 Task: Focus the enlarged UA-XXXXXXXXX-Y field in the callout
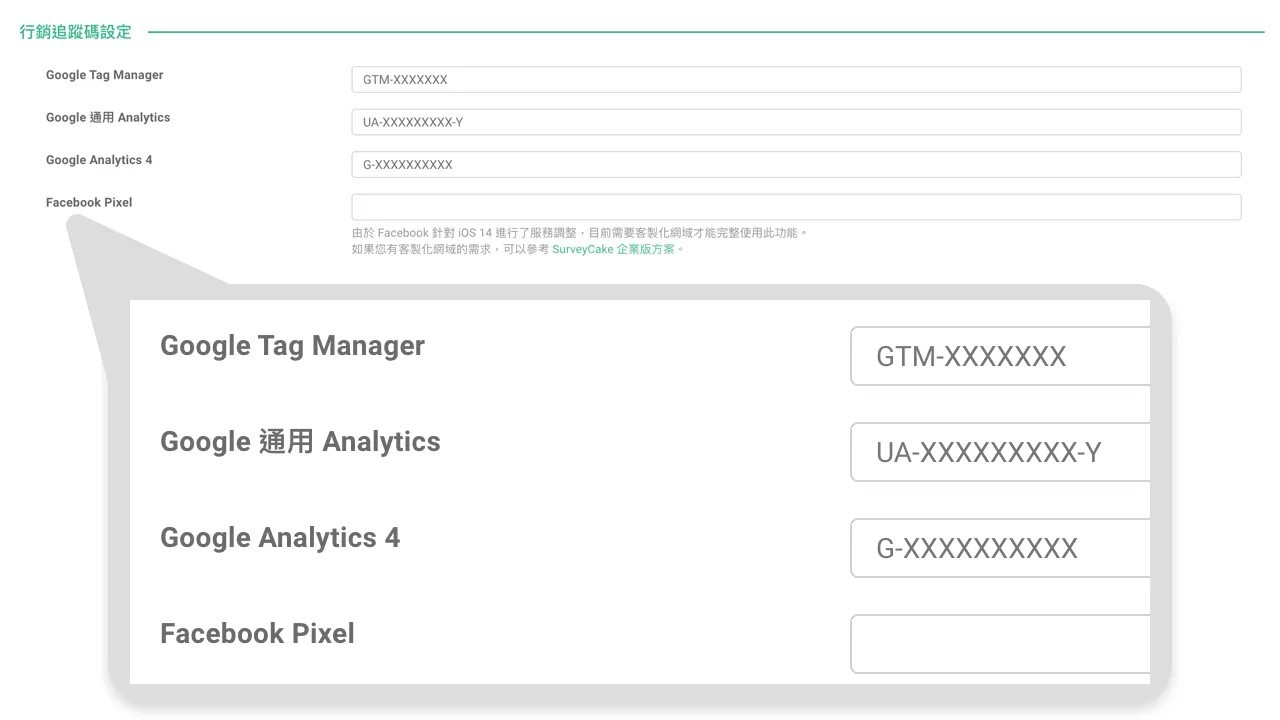coord(1000,452)
